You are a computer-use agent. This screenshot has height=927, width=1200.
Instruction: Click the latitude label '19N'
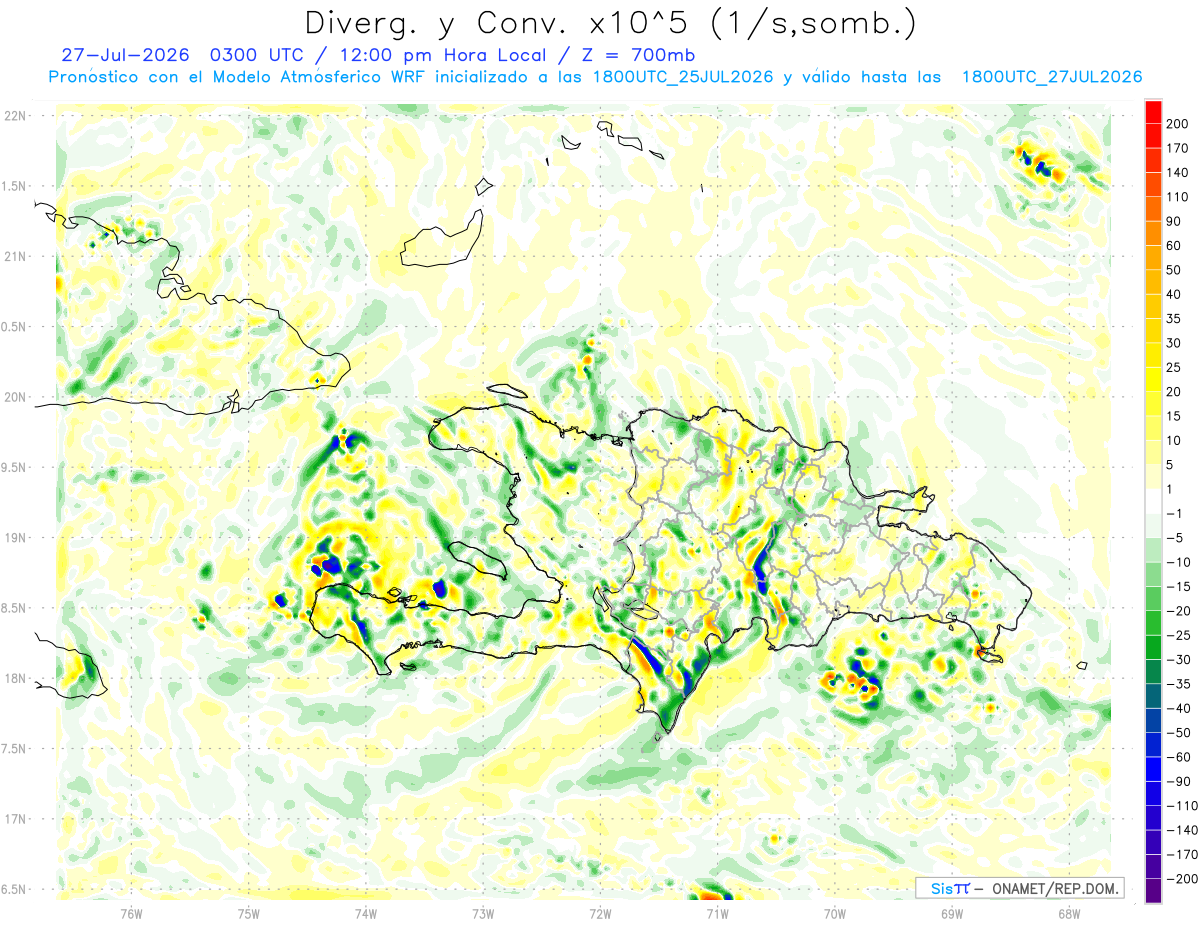(x=16, y=538)
